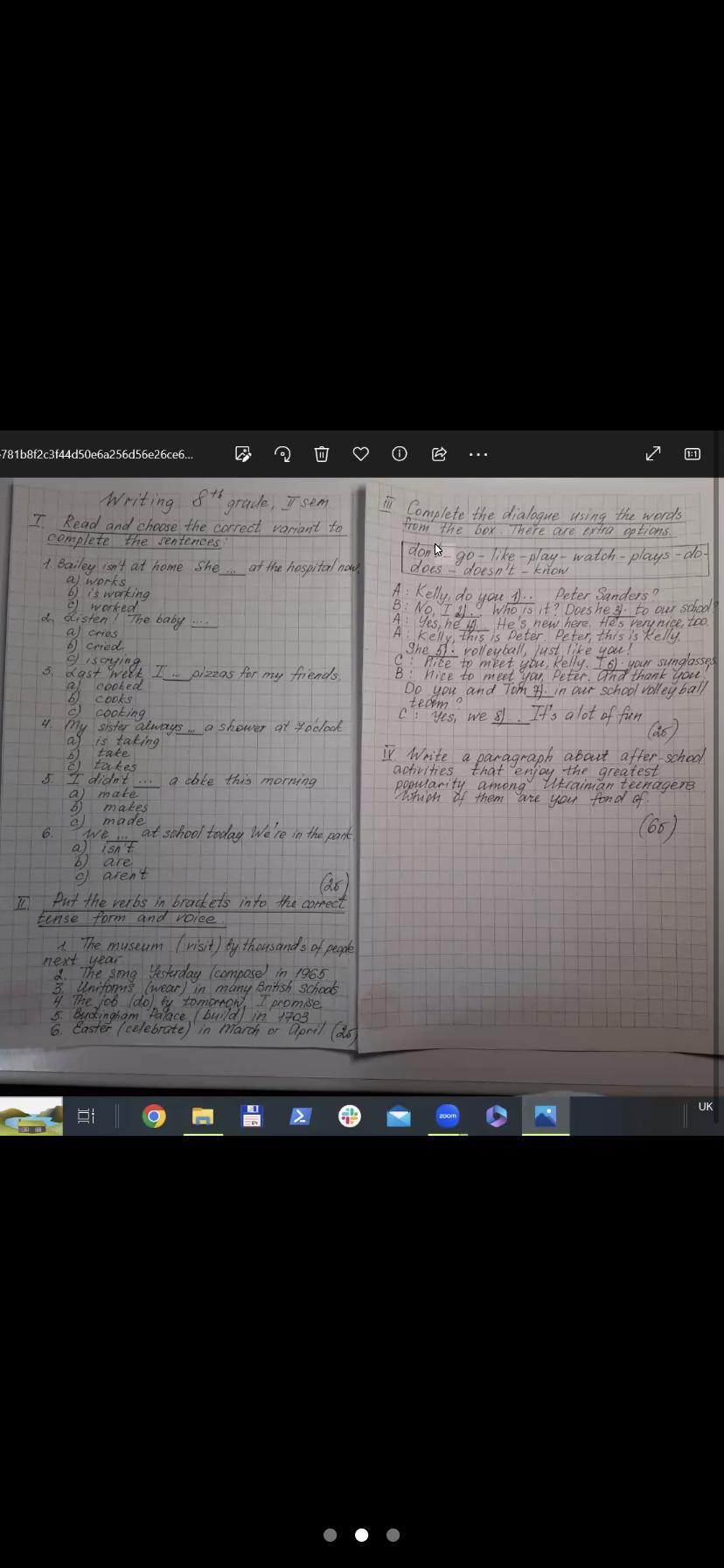This screenshot has width=724, height=1568.
Task: Share the photo using the share icon
Action: click(x=439, y=454)
